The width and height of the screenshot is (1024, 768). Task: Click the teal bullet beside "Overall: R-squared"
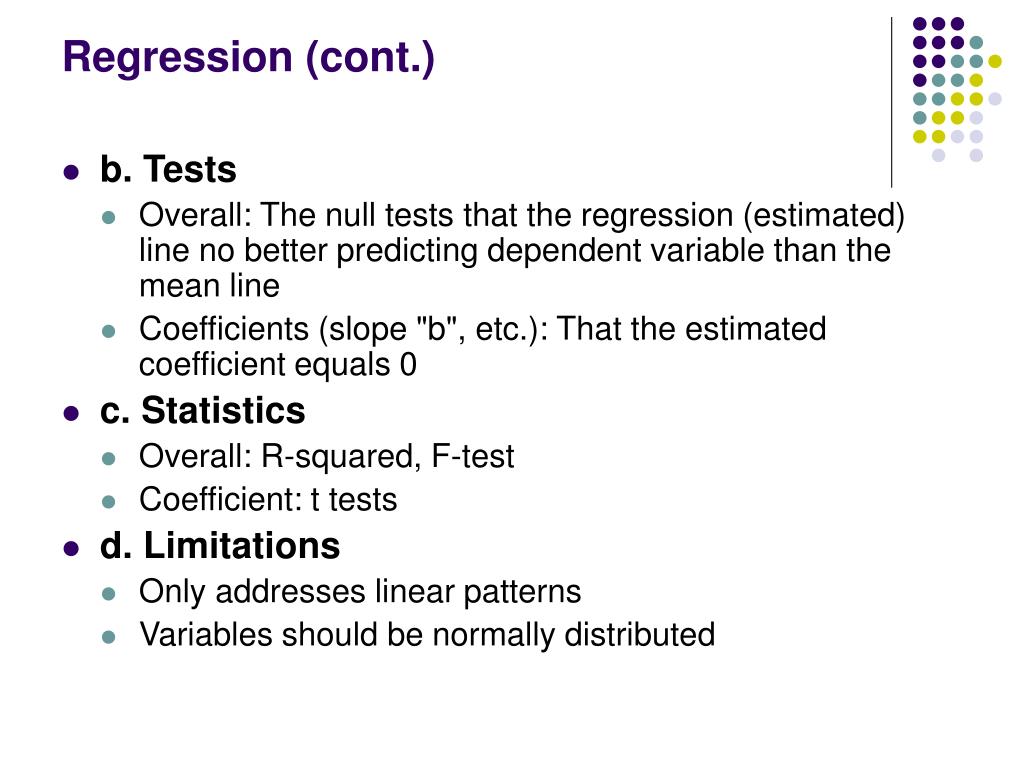pos(109,459)
